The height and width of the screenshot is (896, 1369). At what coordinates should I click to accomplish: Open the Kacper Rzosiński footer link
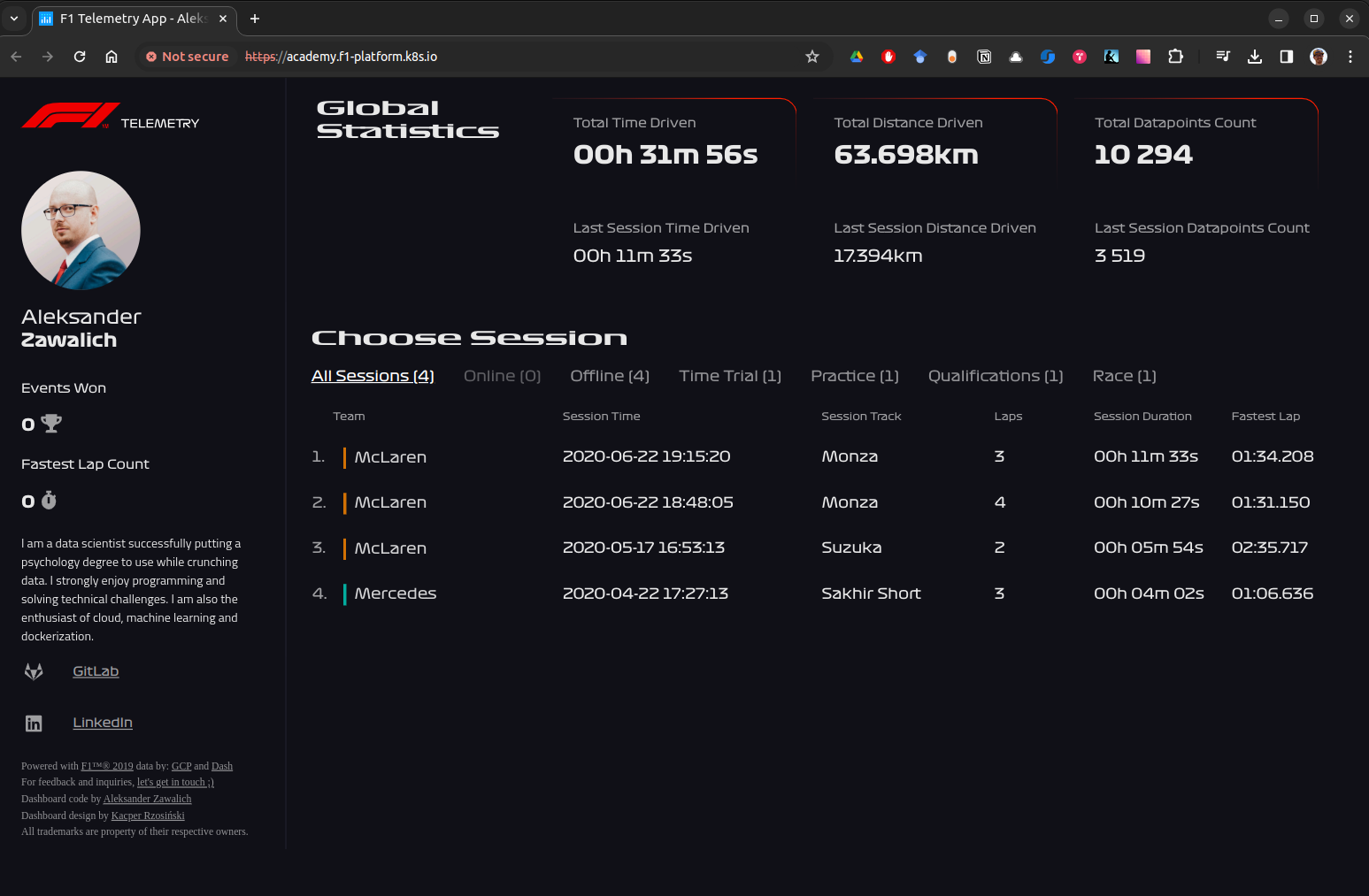[148, 816]
